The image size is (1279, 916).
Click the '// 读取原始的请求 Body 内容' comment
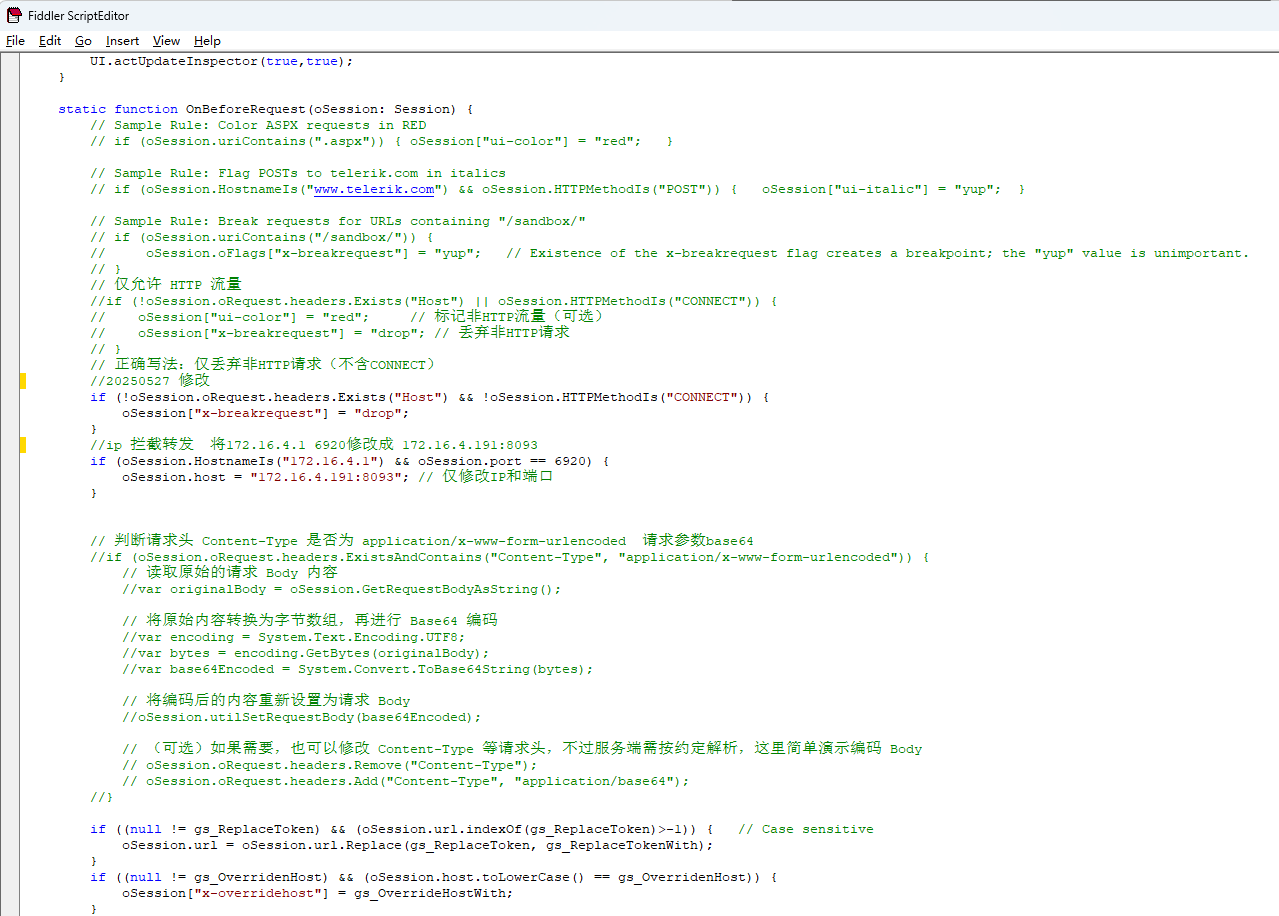[230, 573]
